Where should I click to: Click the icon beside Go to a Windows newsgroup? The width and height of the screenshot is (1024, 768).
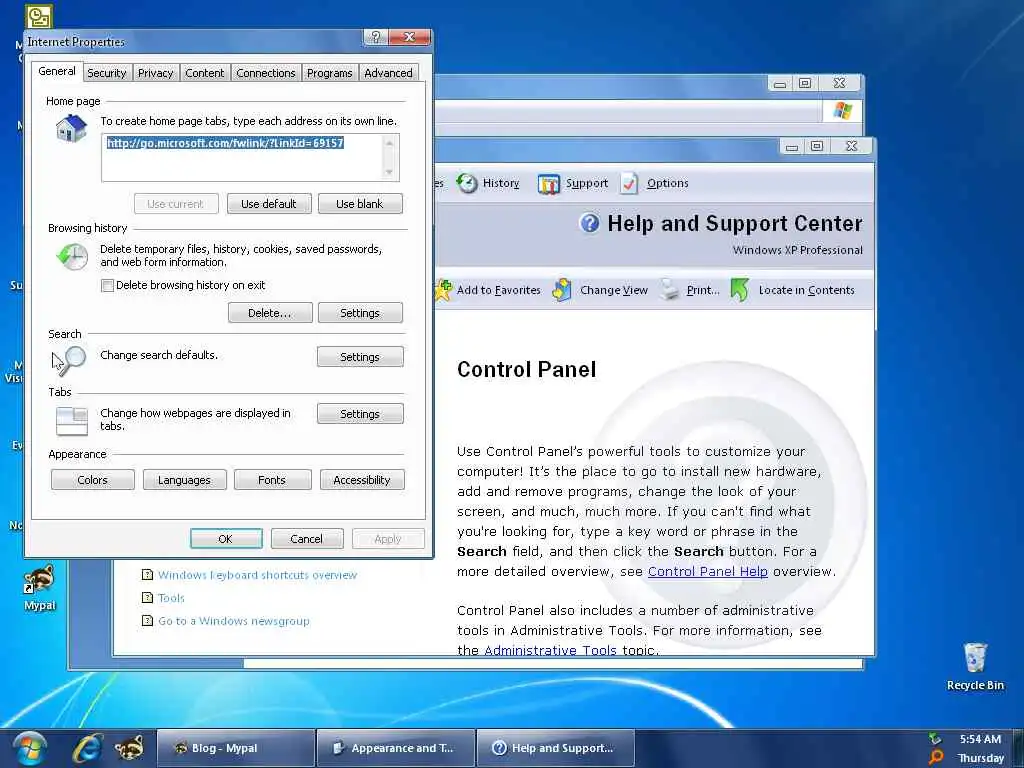tap(148, 620)
